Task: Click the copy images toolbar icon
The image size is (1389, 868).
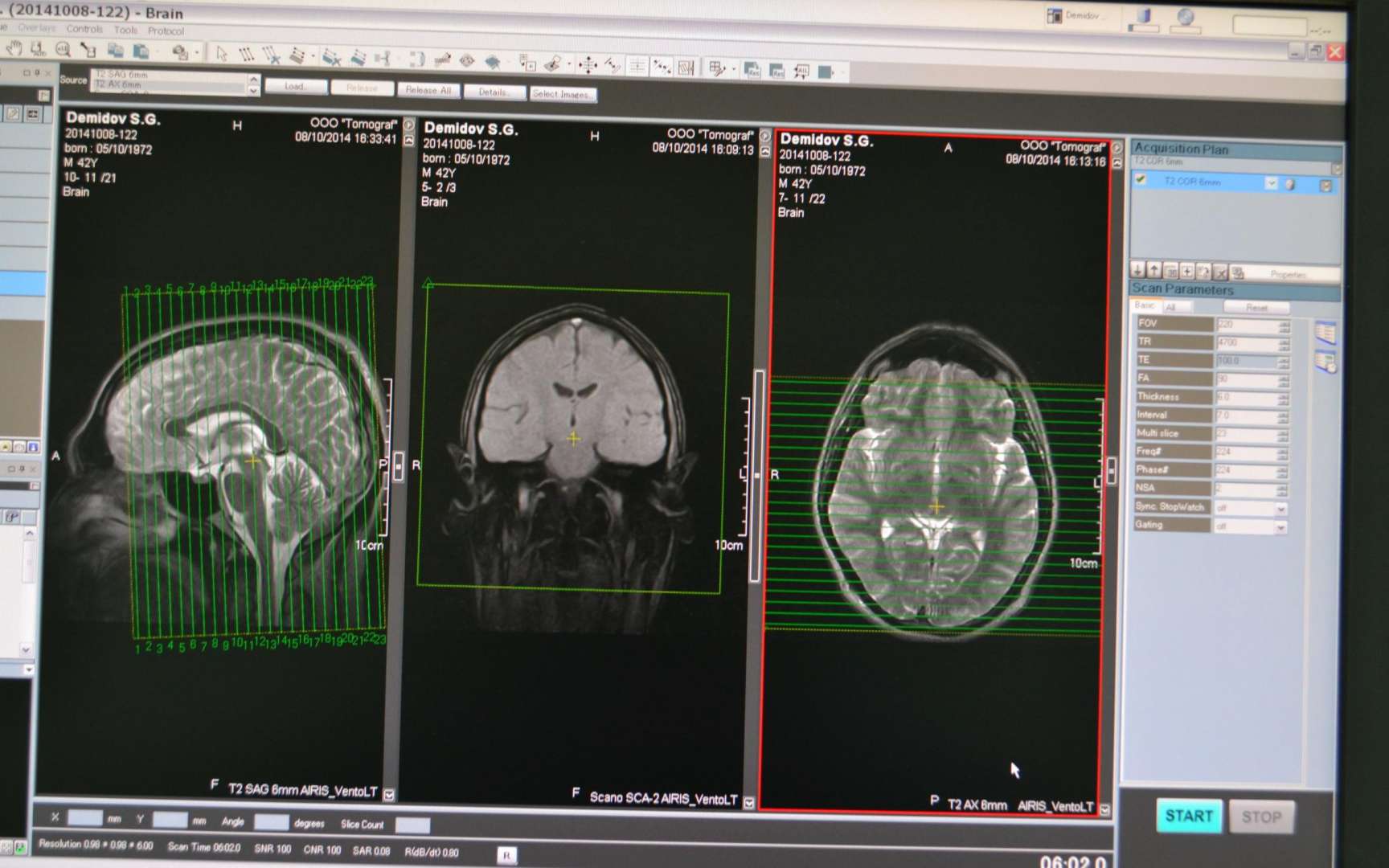Action: click(116, 51)
